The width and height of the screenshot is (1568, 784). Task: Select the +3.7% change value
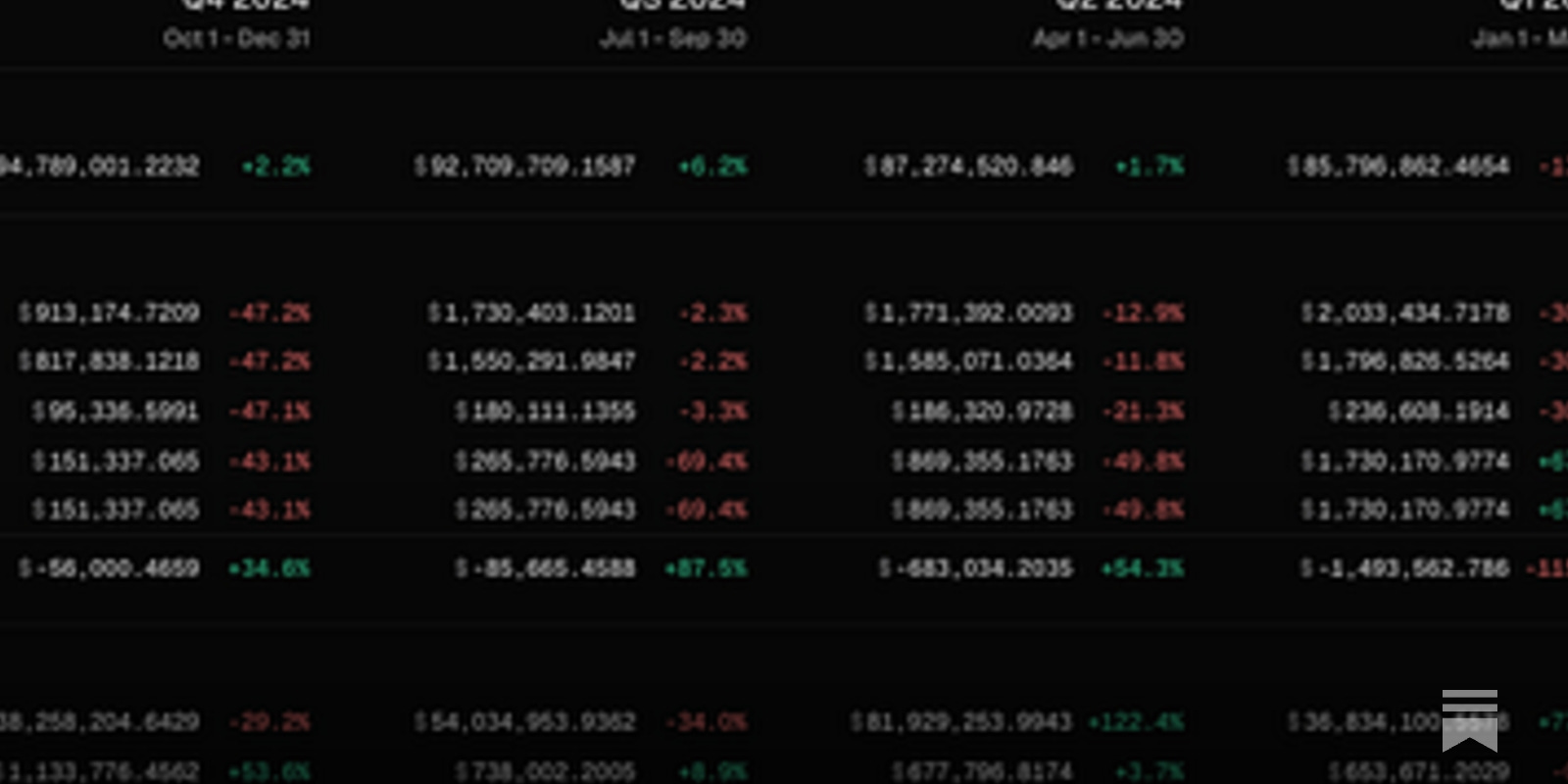1150,771
